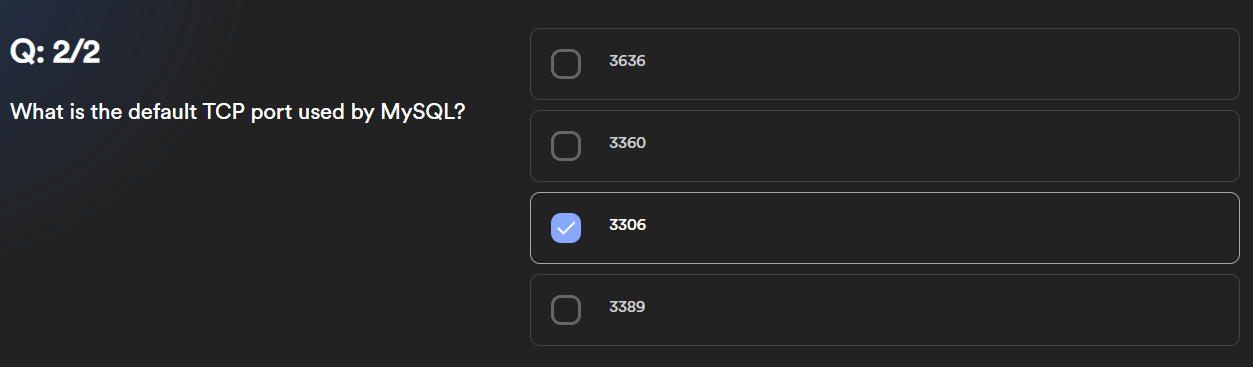The image size is (1253, 367).
Task: Click the "Q: 2/2" question counter heading
Action: click(55, 52)
